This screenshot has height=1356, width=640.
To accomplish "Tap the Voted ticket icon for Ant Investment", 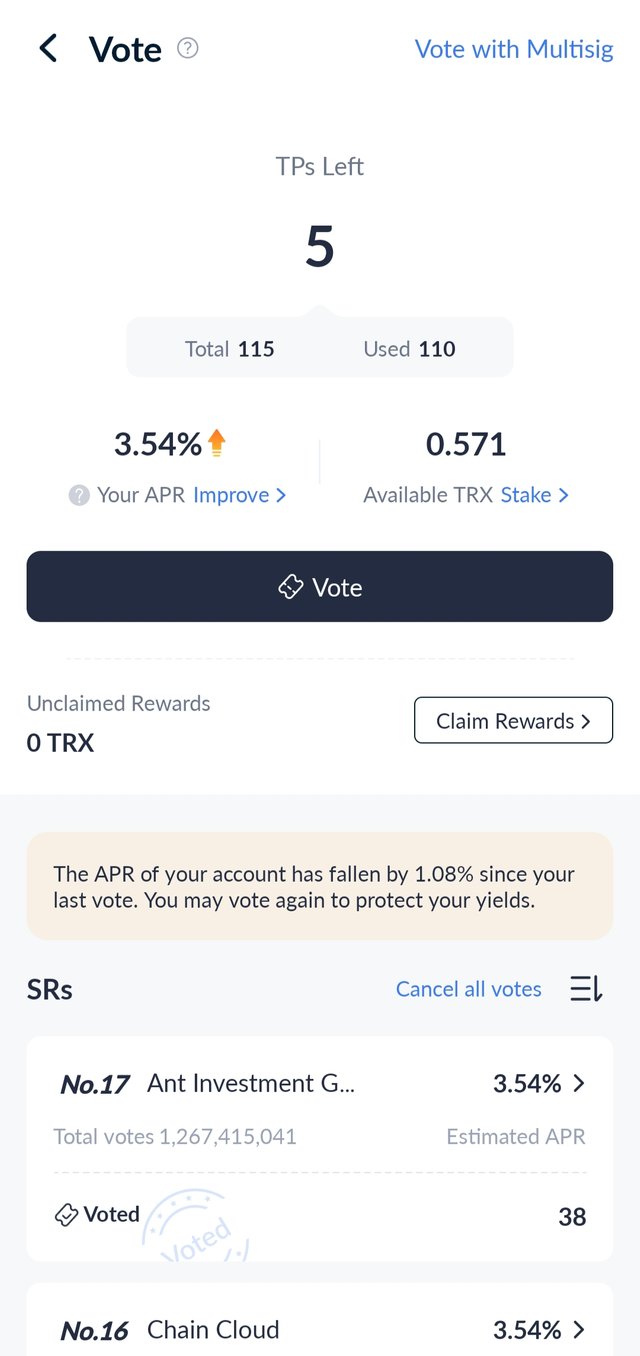I will [x=66, y=1215].
